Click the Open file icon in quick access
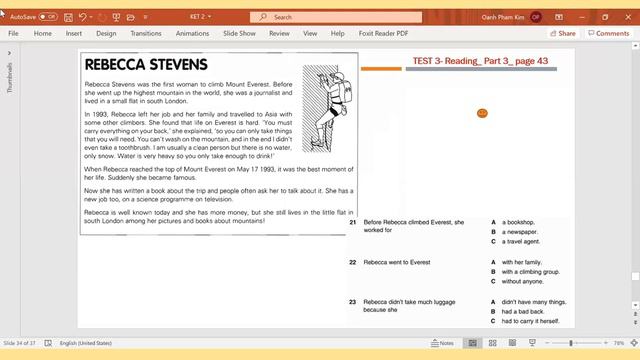 point(131,17)
